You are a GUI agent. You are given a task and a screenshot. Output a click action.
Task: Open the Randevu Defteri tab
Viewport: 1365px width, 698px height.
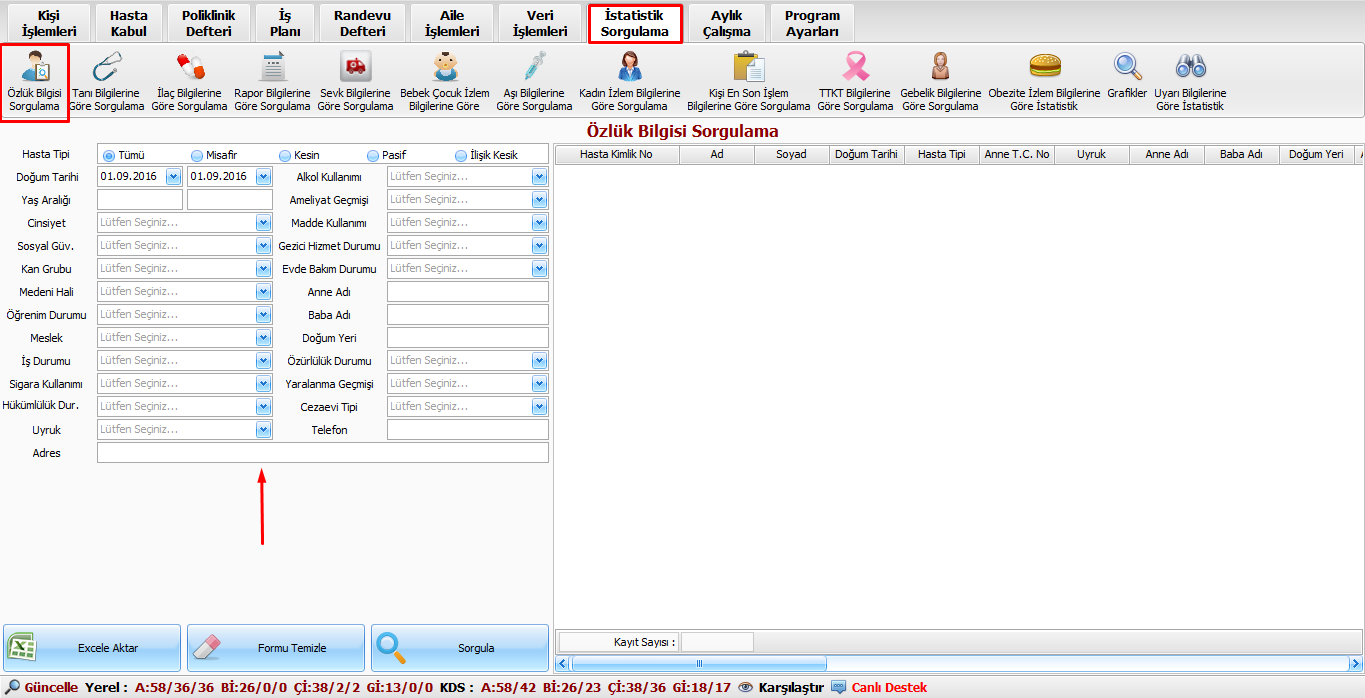tap(362, 24)
